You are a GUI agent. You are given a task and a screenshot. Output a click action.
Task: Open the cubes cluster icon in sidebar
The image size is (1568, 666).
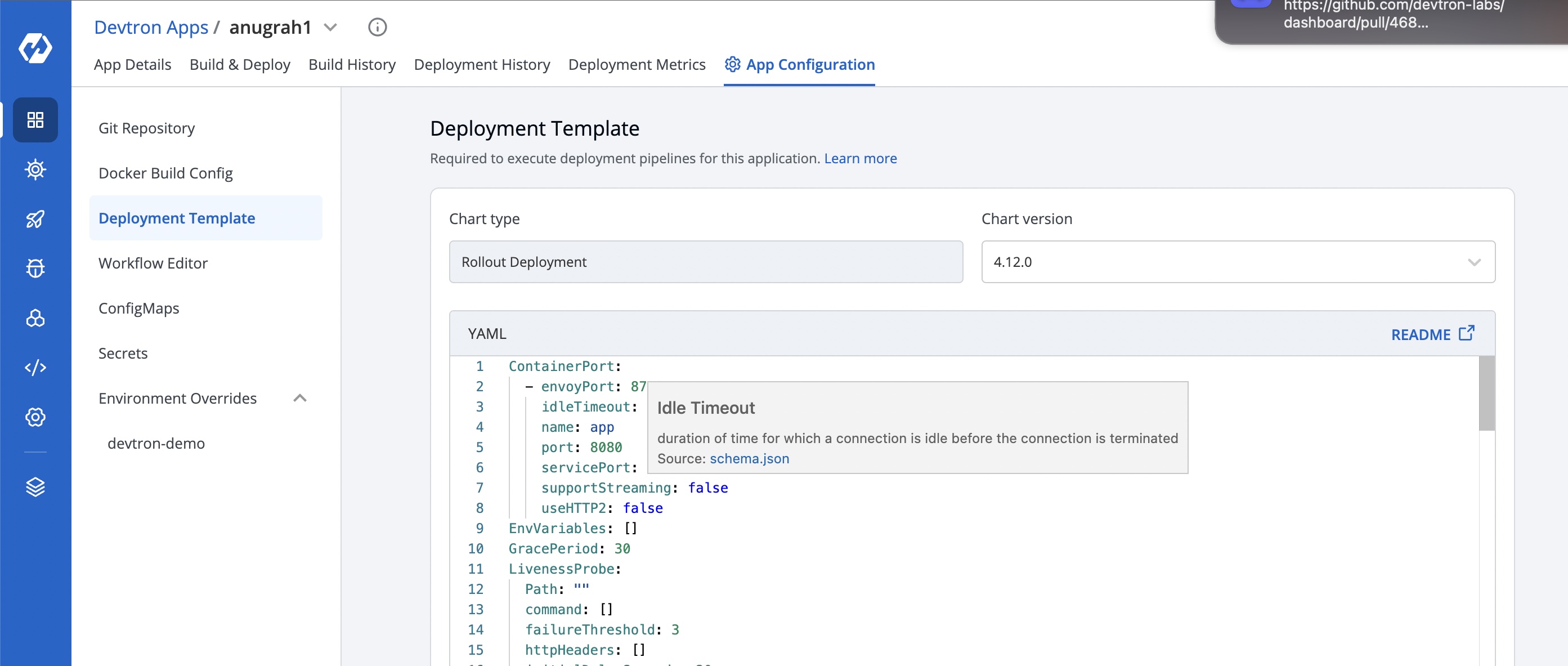pyautogui.click(x=35, y=319)
